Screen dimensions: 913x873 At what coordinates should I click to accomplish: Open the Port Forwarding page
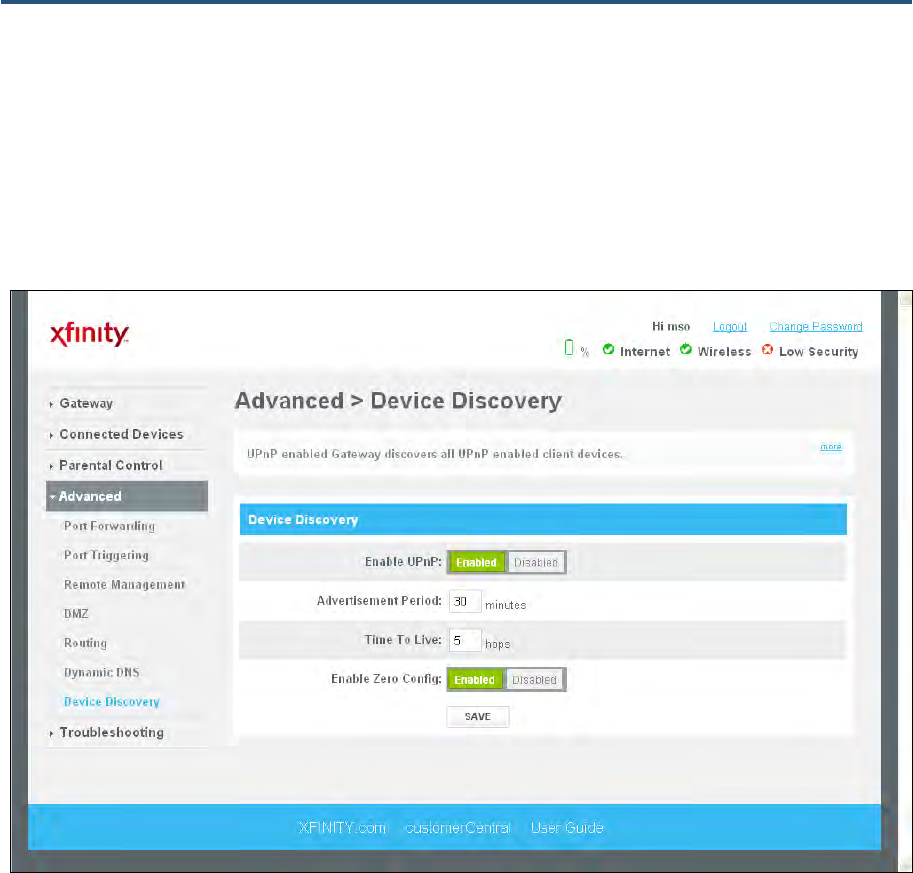point(109,526)
